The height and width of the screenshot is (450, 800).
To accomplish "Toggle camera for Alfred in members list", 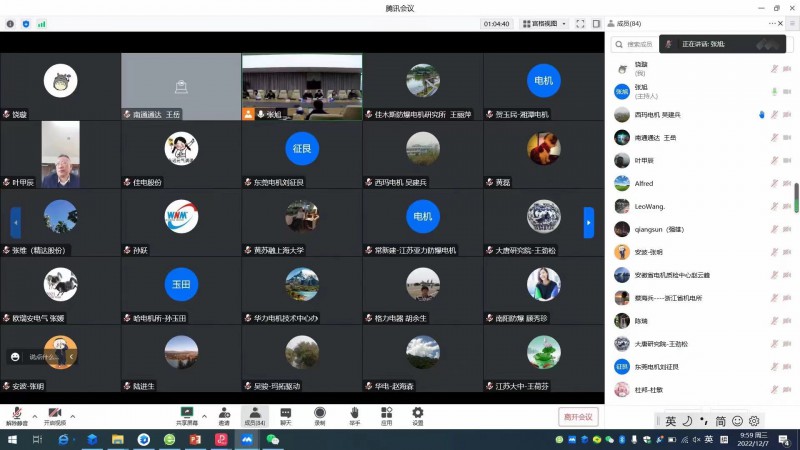I will [787, 183].
